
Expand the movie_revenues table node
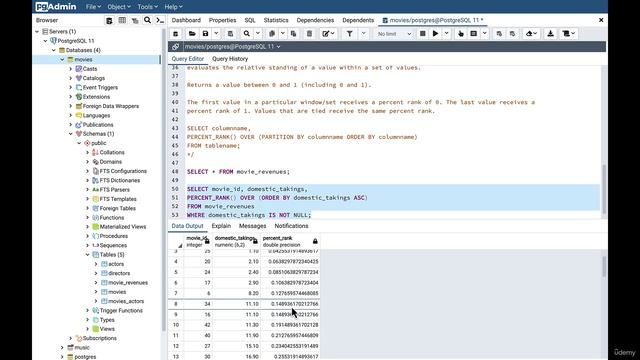tap(96, 282)
